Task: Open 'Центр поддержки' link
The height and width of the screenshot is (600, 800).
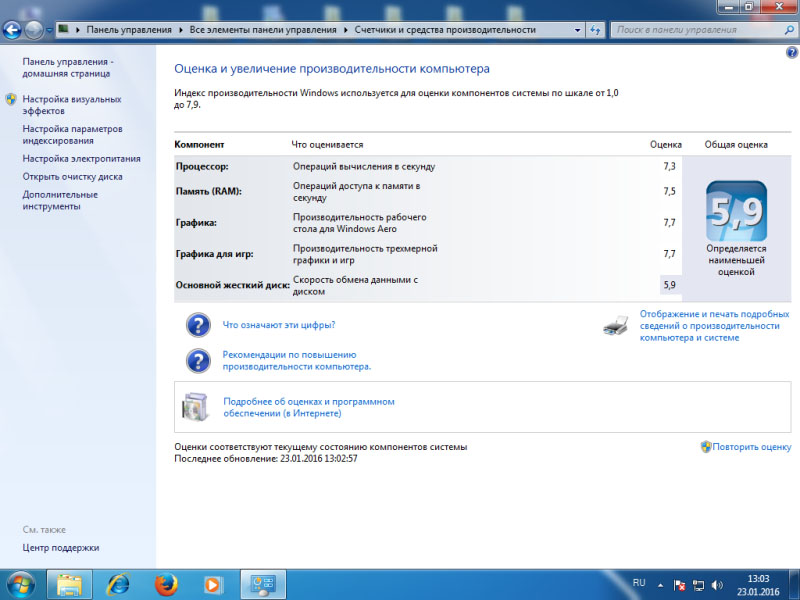Action: (x=61, y=547)
